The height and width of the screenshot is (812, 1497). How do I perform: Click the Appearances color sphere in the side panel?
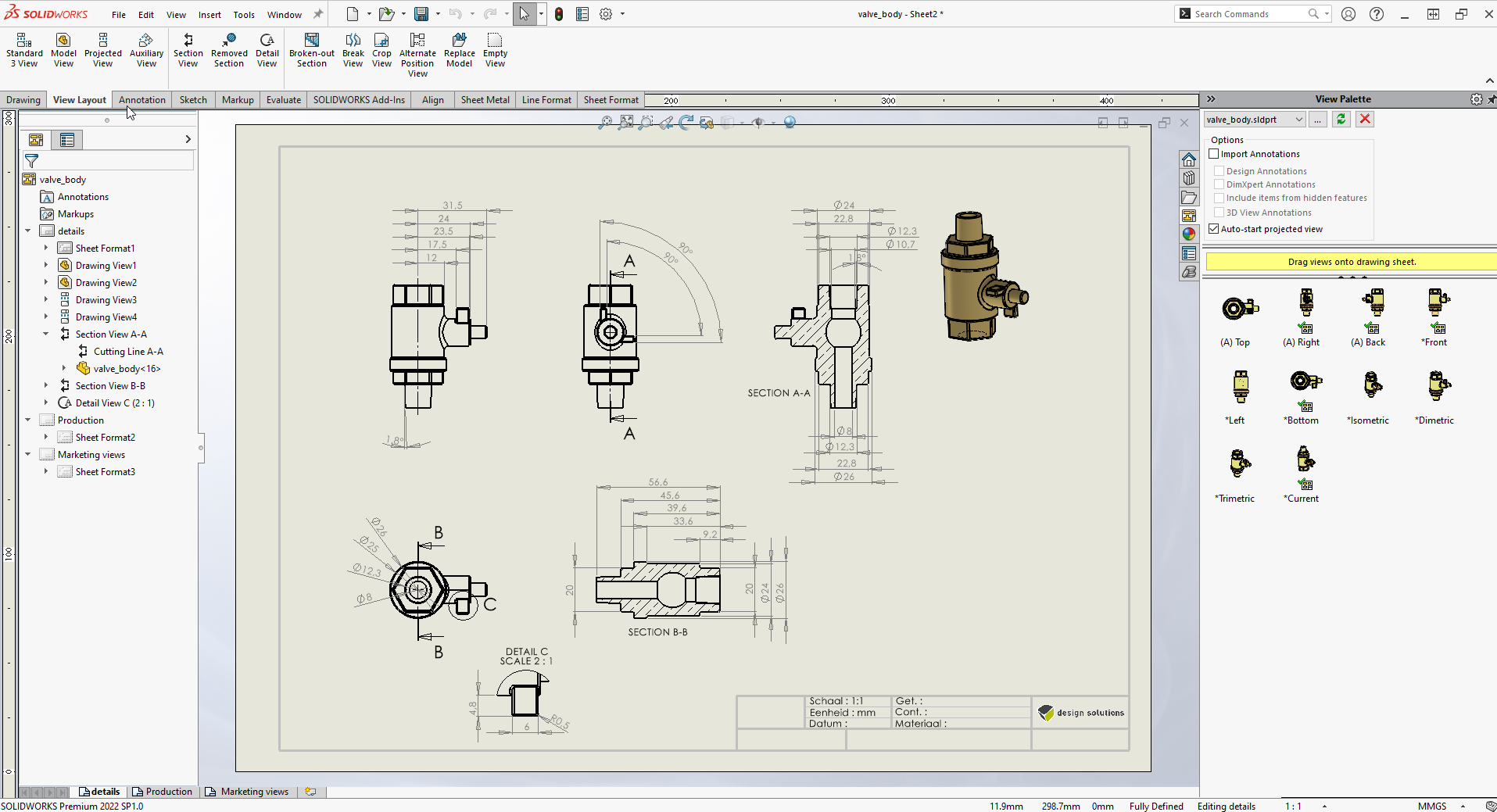(x=1189, y=233)
